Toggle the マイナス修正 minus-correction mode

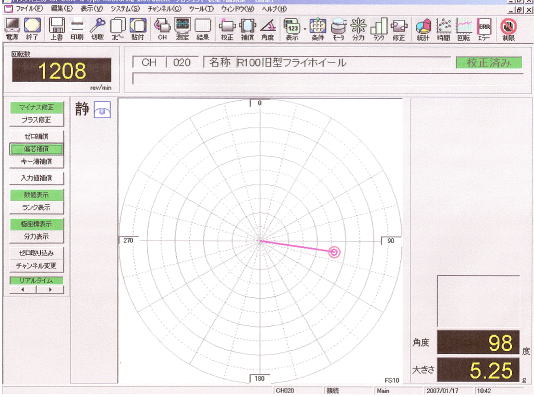[x=36, y=108]
